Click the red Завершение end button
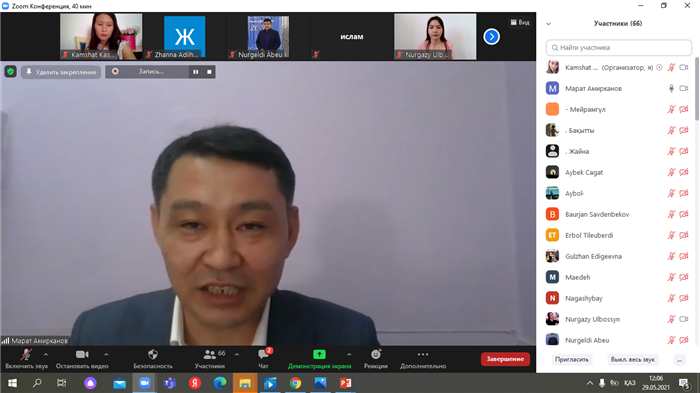Viewport: 700px width, 393px height. click(505, 359)
